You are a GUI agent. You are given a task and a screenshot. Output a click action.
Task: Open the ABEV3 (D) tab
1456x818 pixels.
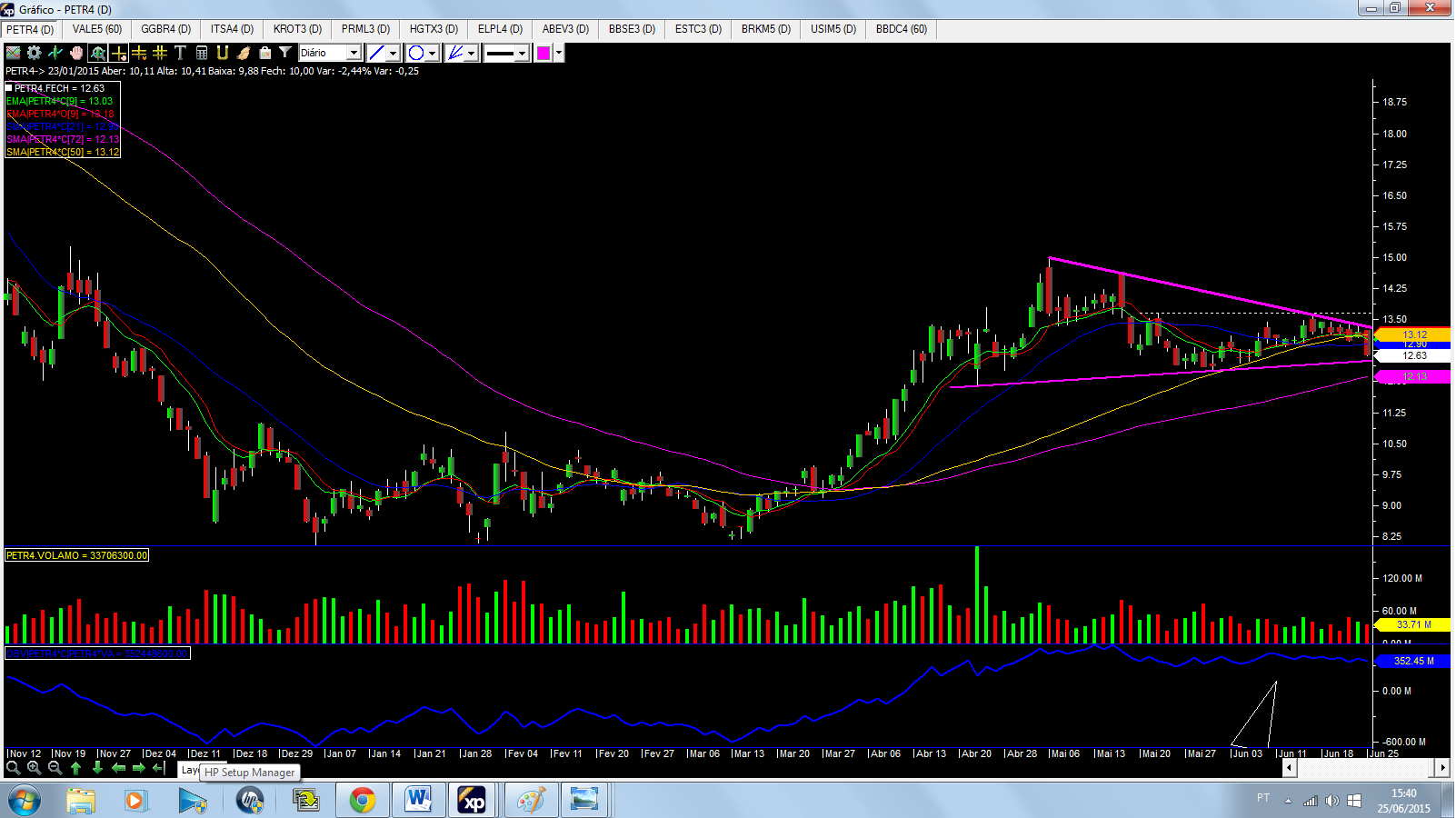click(x=566, y=29)
